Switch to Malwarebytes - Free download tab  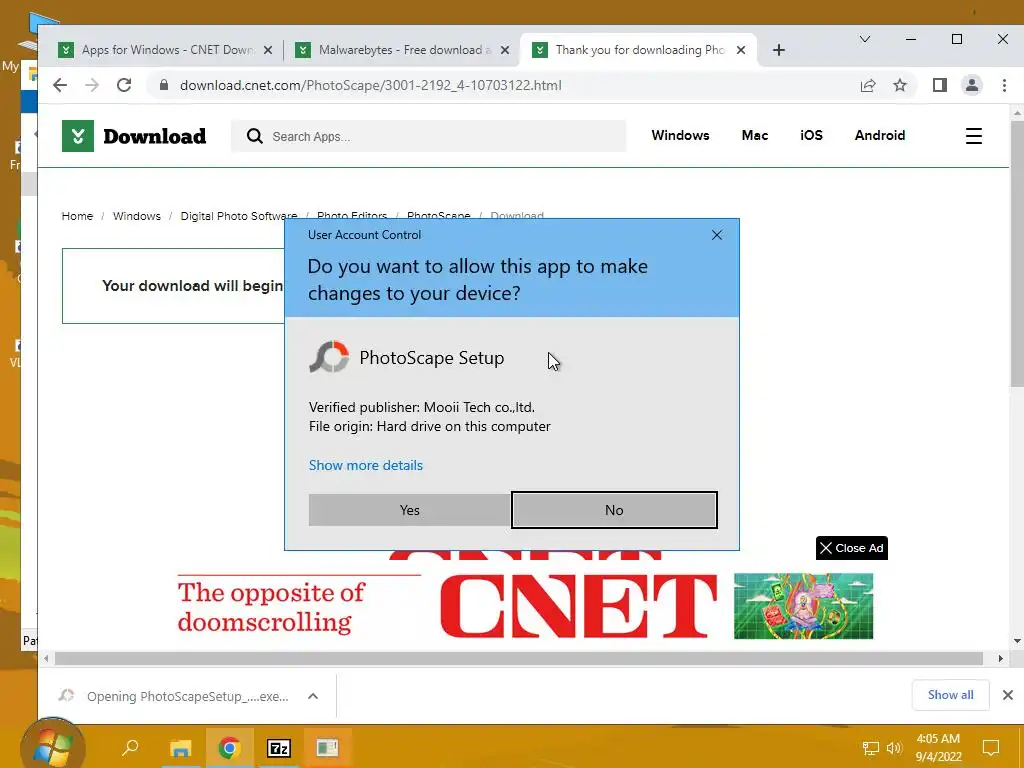click(394, 50)
